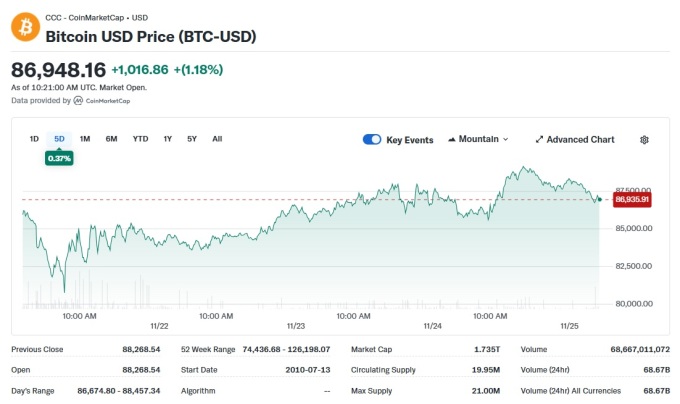
Task: Open the Advanced Chart link
Action: click(580, 139)
